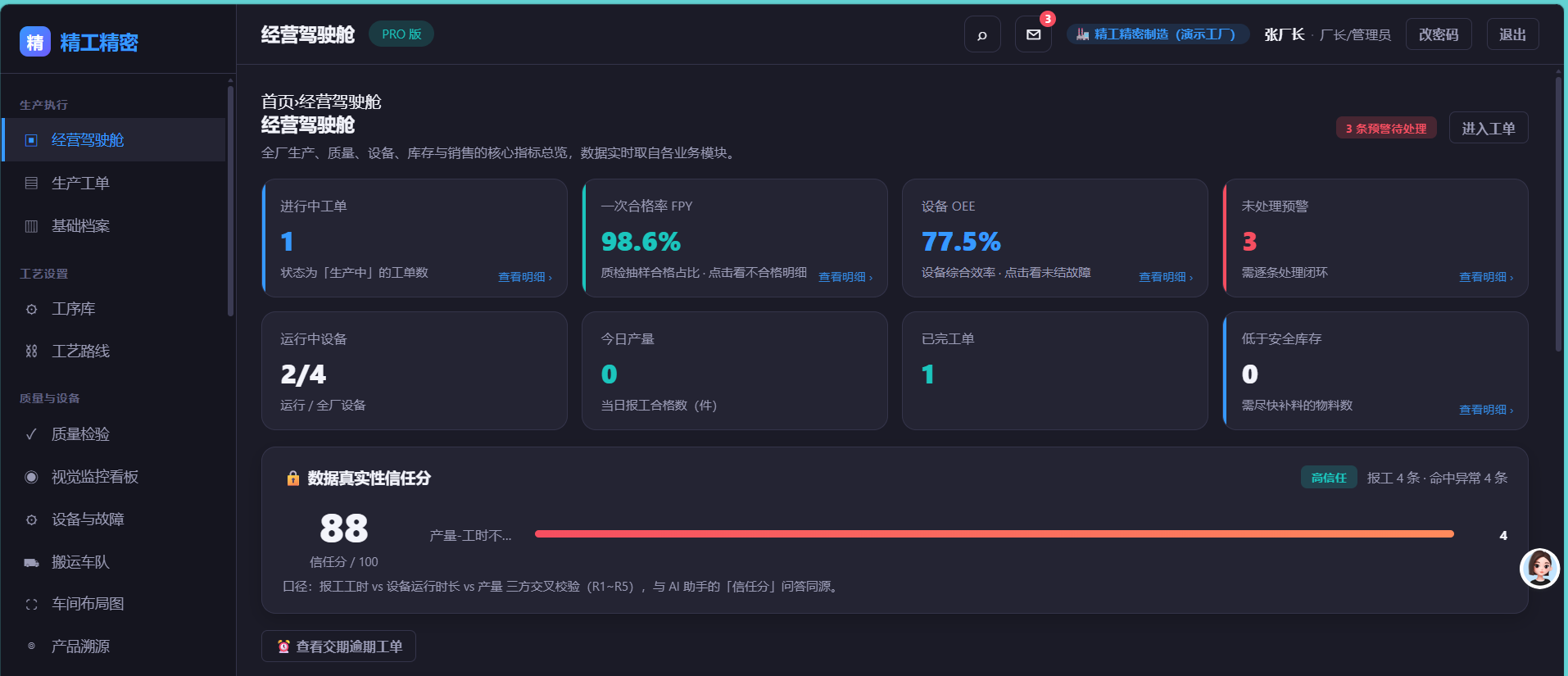Screen dimensions: 1568x676
Task: Open 生产工单 in the sidebar
Action: pos(114,183)
